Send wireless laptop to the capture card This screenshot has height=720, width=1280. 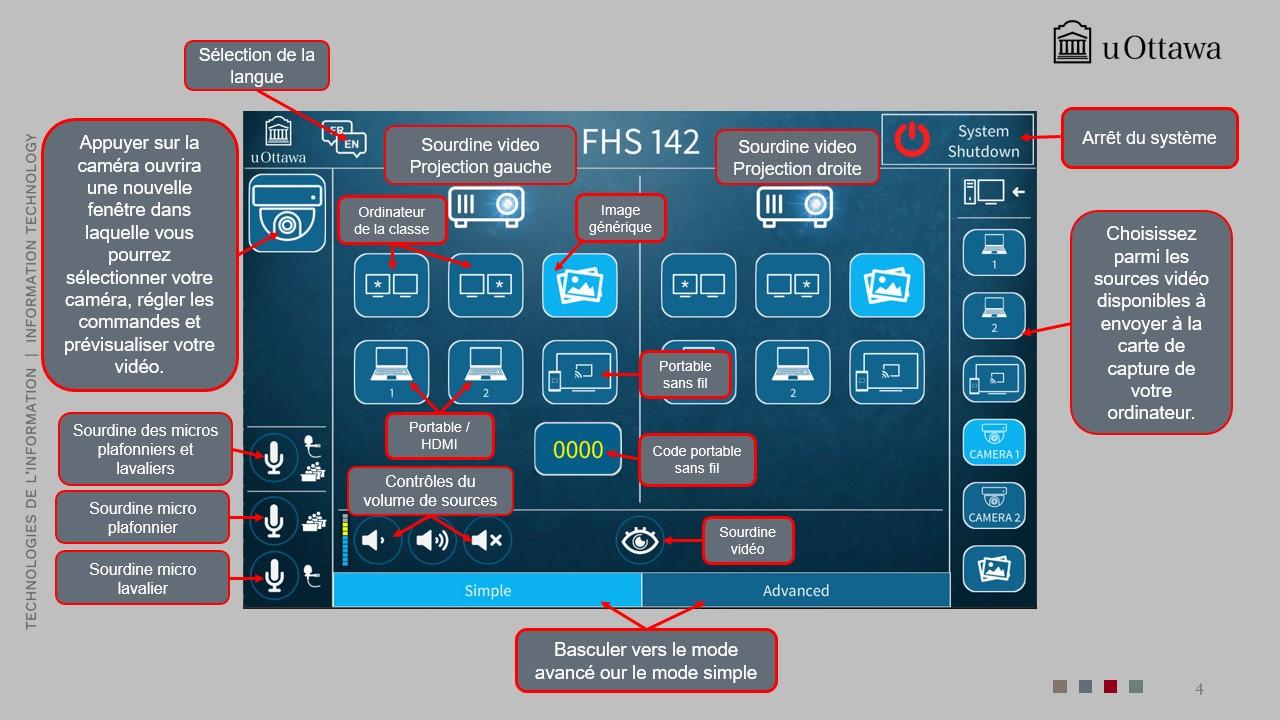pyautogui.click(x=994, y=380)
